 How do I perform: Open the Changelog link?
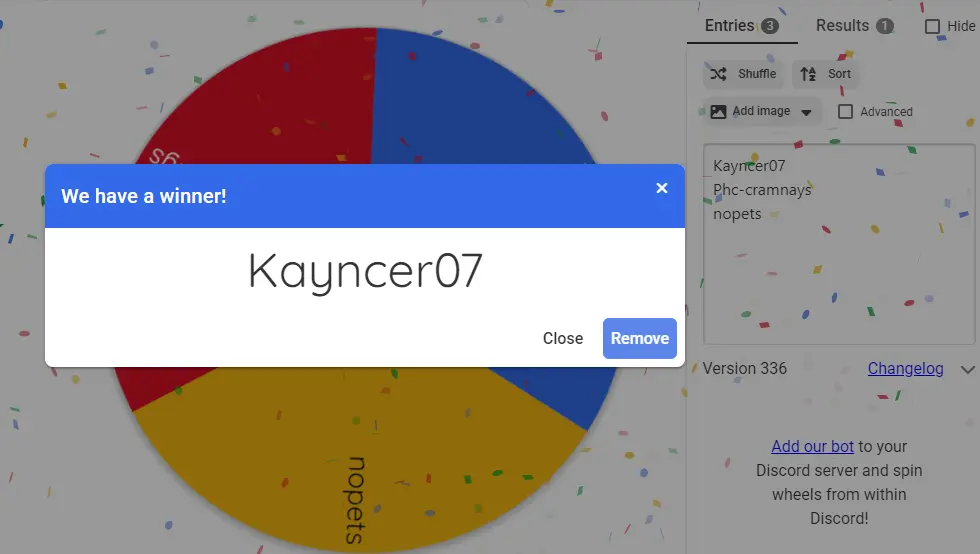pyautogui.click(x=905, y=368)
